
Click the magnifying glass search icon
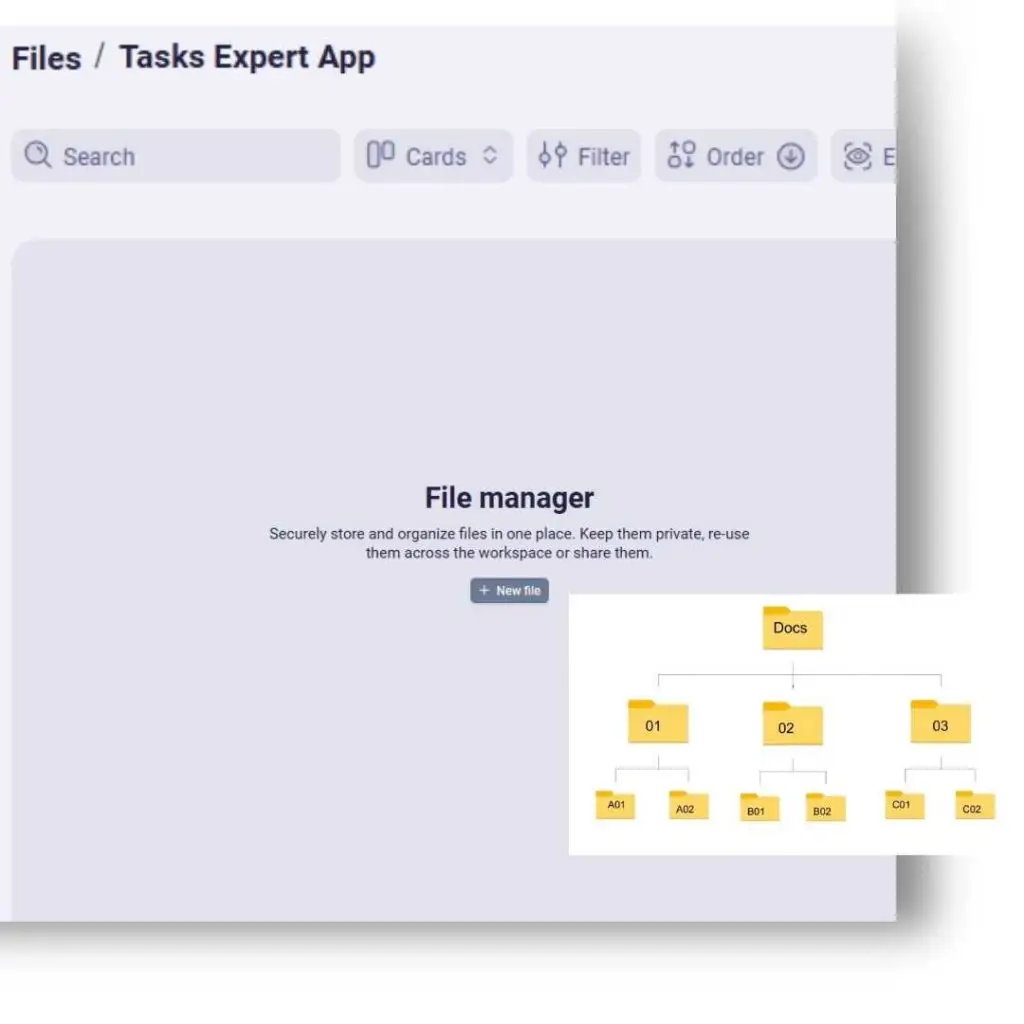38,156
